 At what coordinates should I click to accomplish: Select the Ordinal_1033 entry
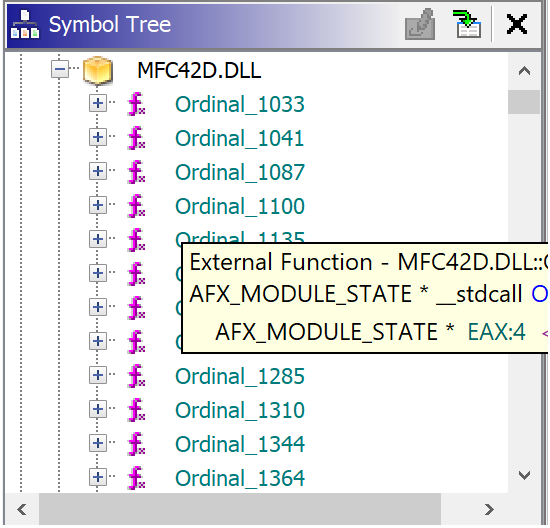[240, 104]
